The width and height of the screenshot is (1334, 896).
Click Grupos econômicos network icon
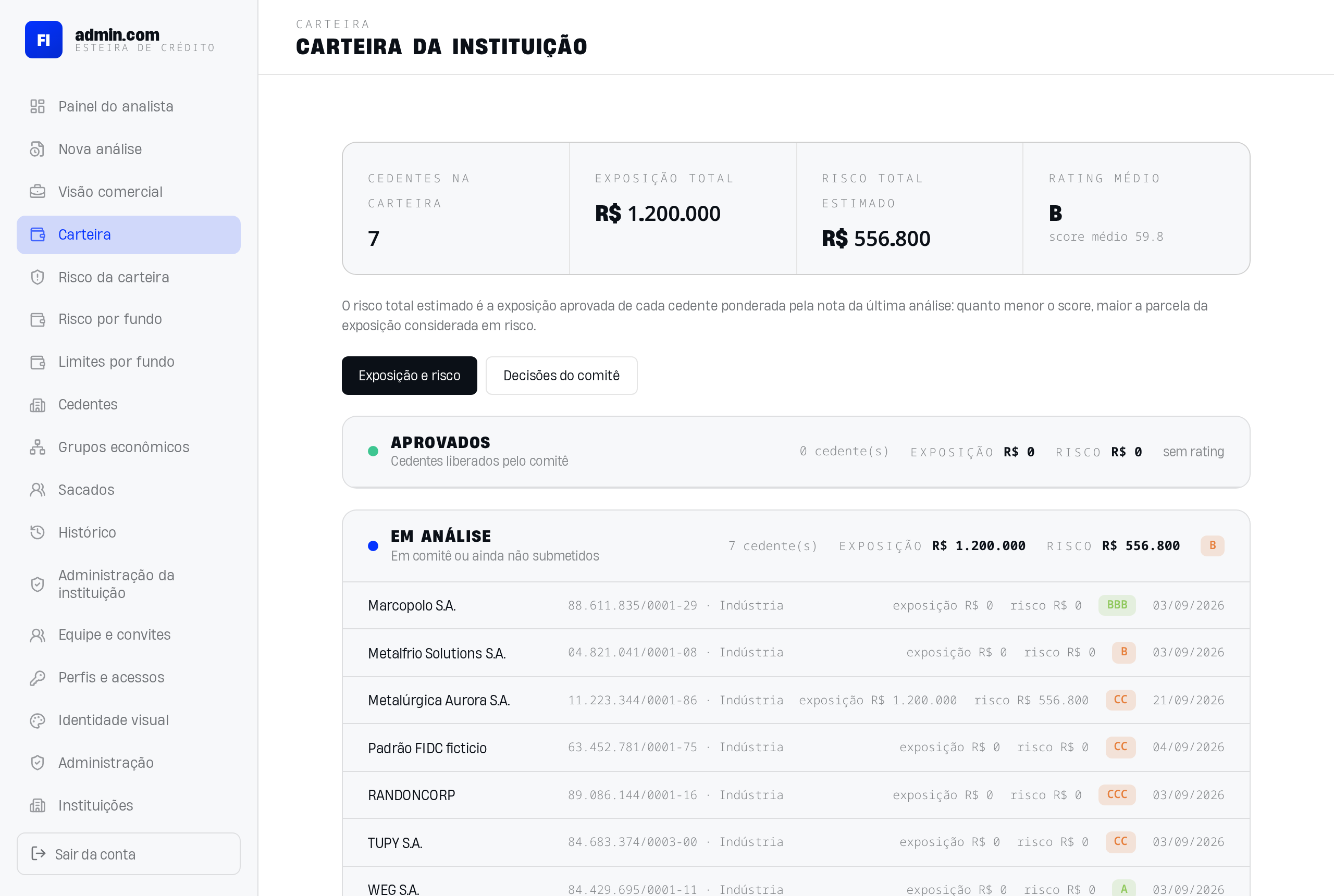click(38, 447)
